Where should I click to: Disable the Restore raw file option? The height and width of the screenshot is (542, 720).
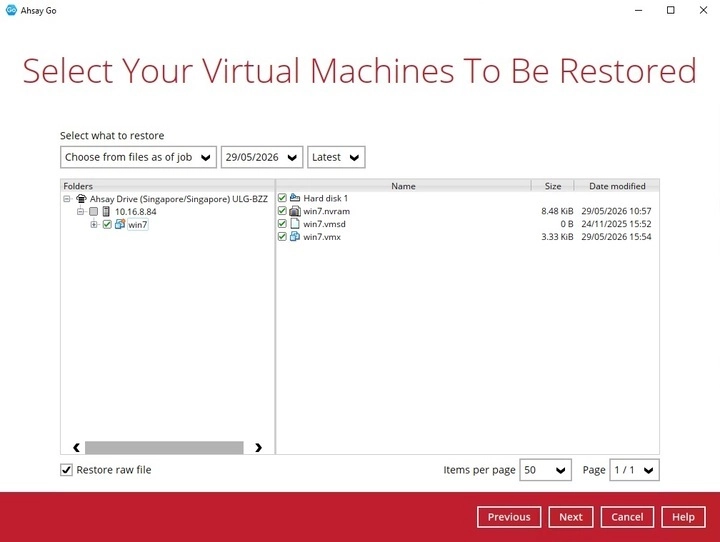[66, 469]
